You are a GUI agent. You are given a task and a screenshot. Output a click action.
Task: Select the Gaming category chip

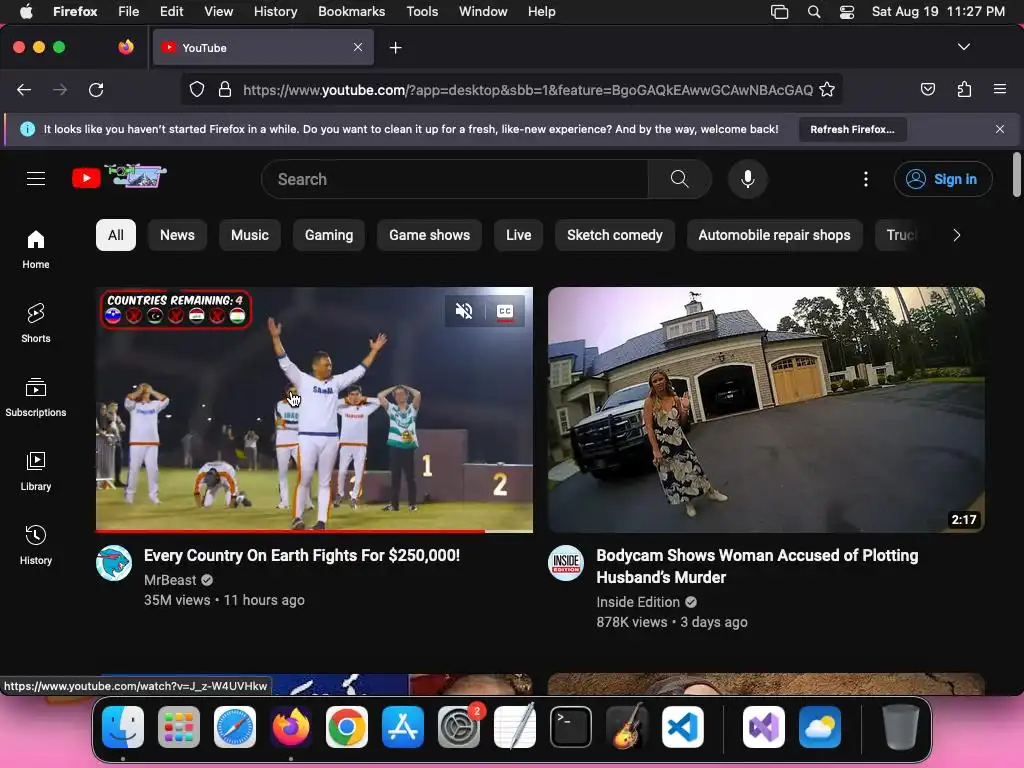click(328, 235)
